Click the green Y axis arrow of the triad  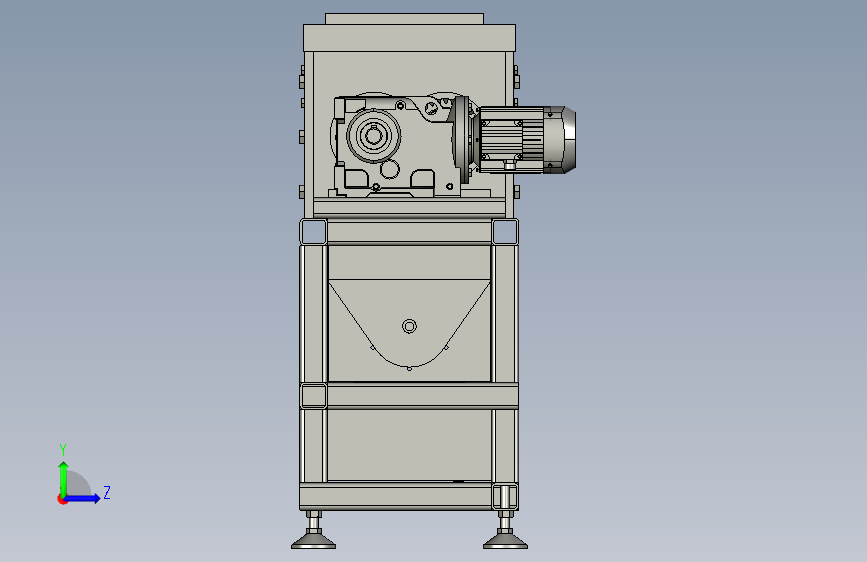pos(63,479)
